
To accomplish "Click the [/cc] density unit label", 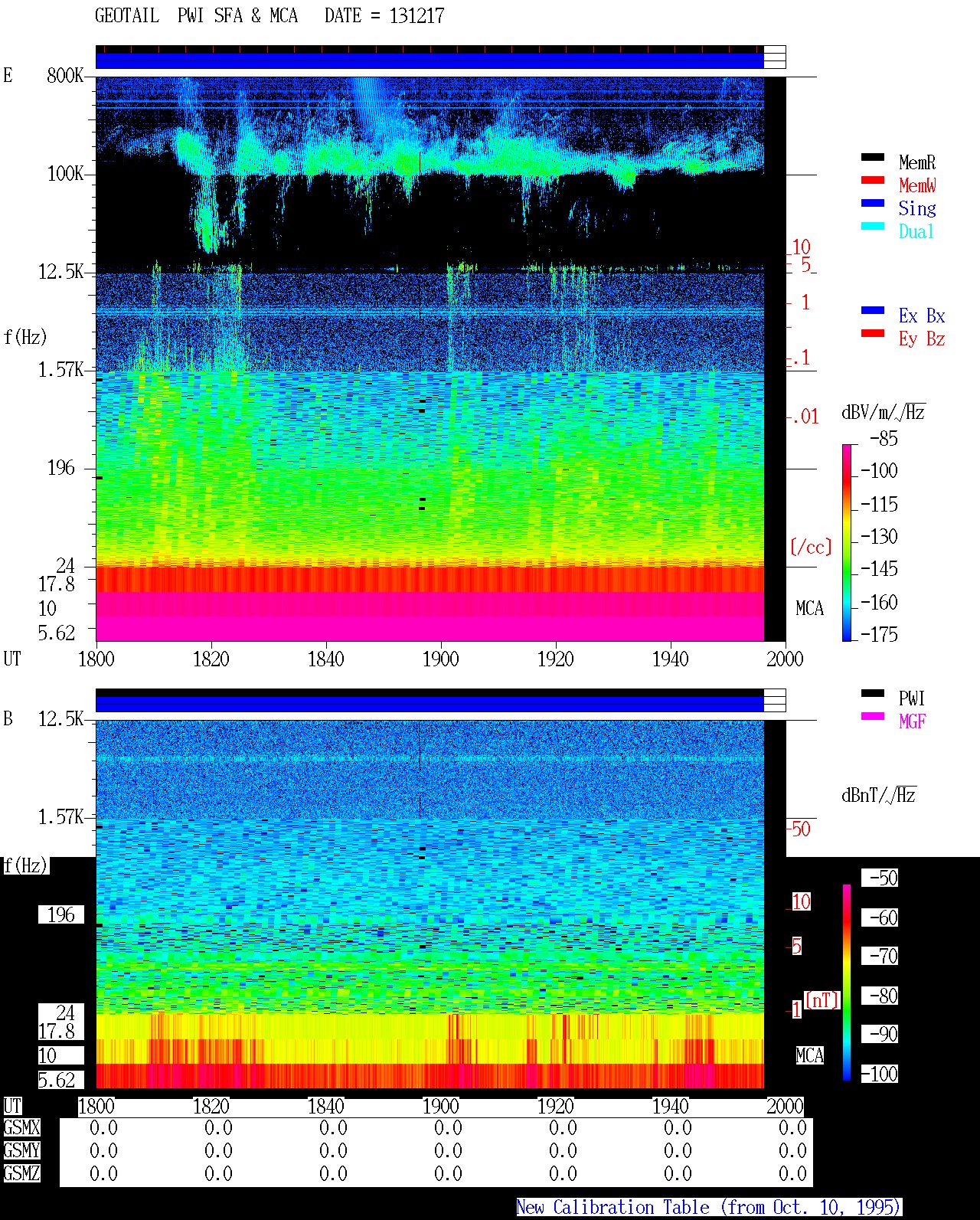I will click(x=811, y=547).
